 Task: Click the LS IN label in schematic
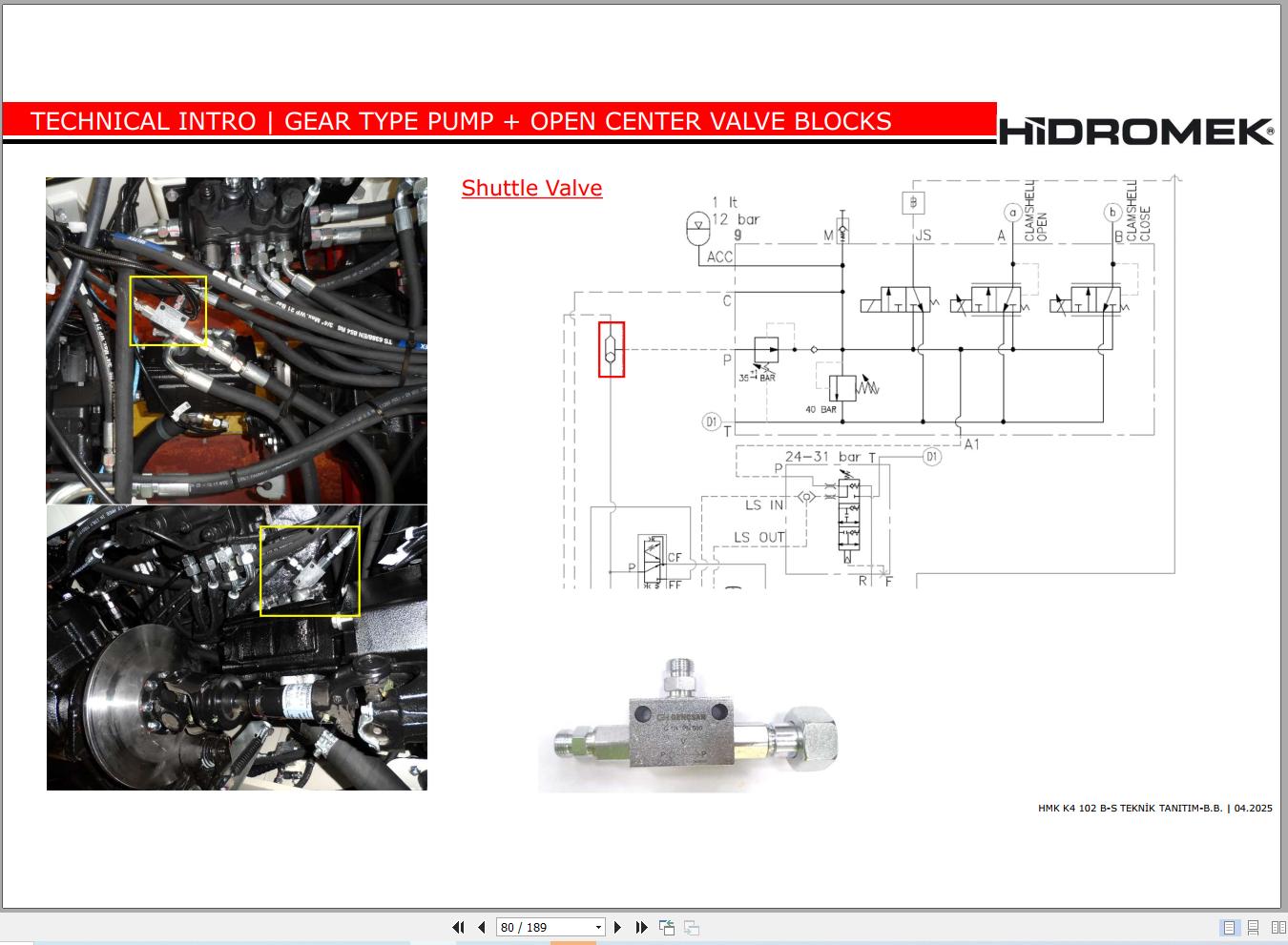point(764,504)
